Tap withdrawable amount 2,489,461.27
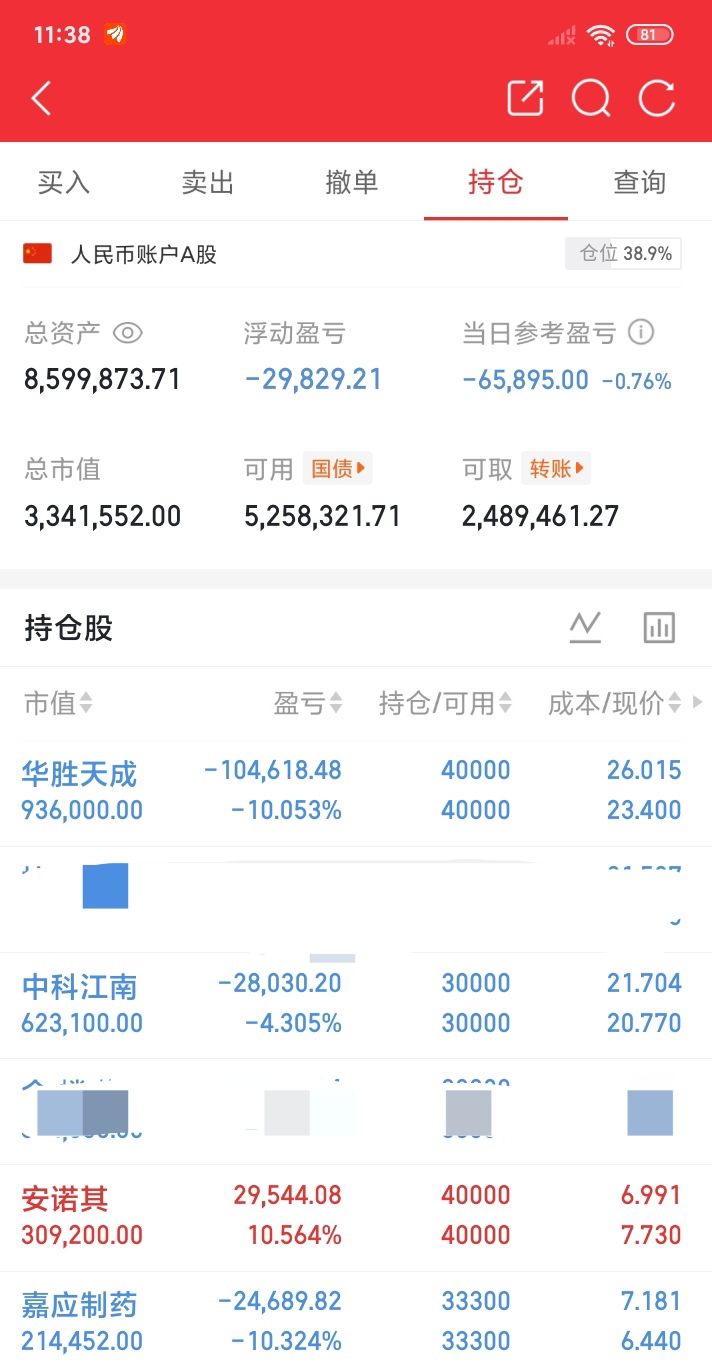This screenshot has height=1371, width=712. (540, 516)
